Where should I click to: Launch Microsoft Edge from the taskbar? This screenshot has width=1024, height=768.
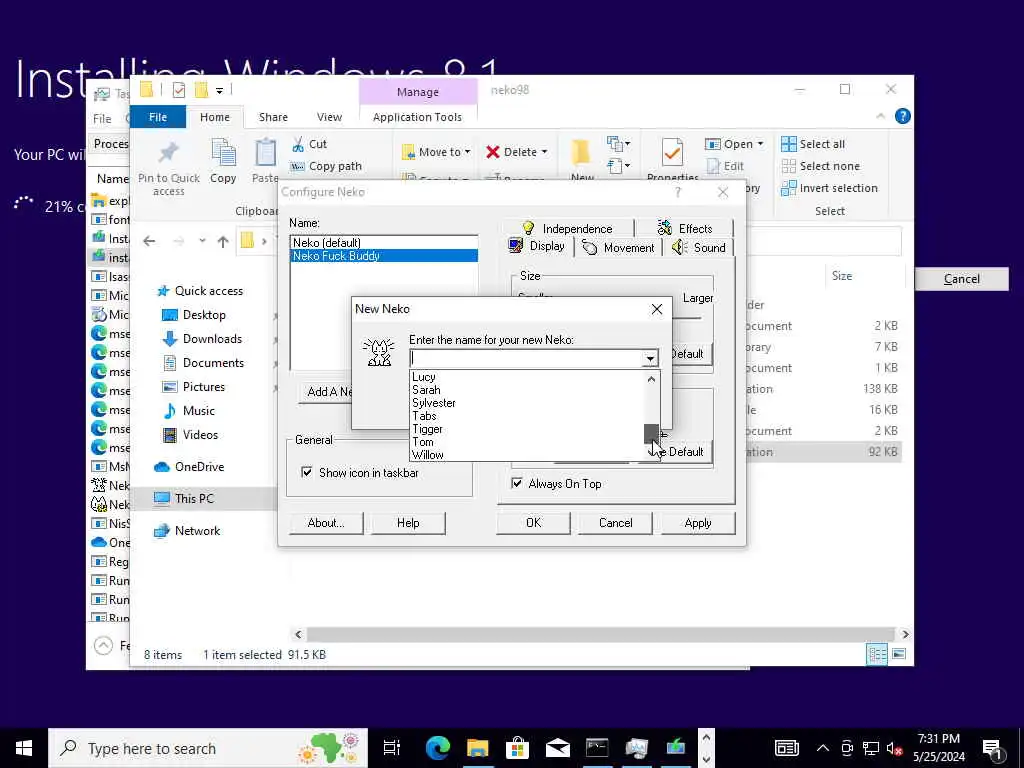pos(438,748)
